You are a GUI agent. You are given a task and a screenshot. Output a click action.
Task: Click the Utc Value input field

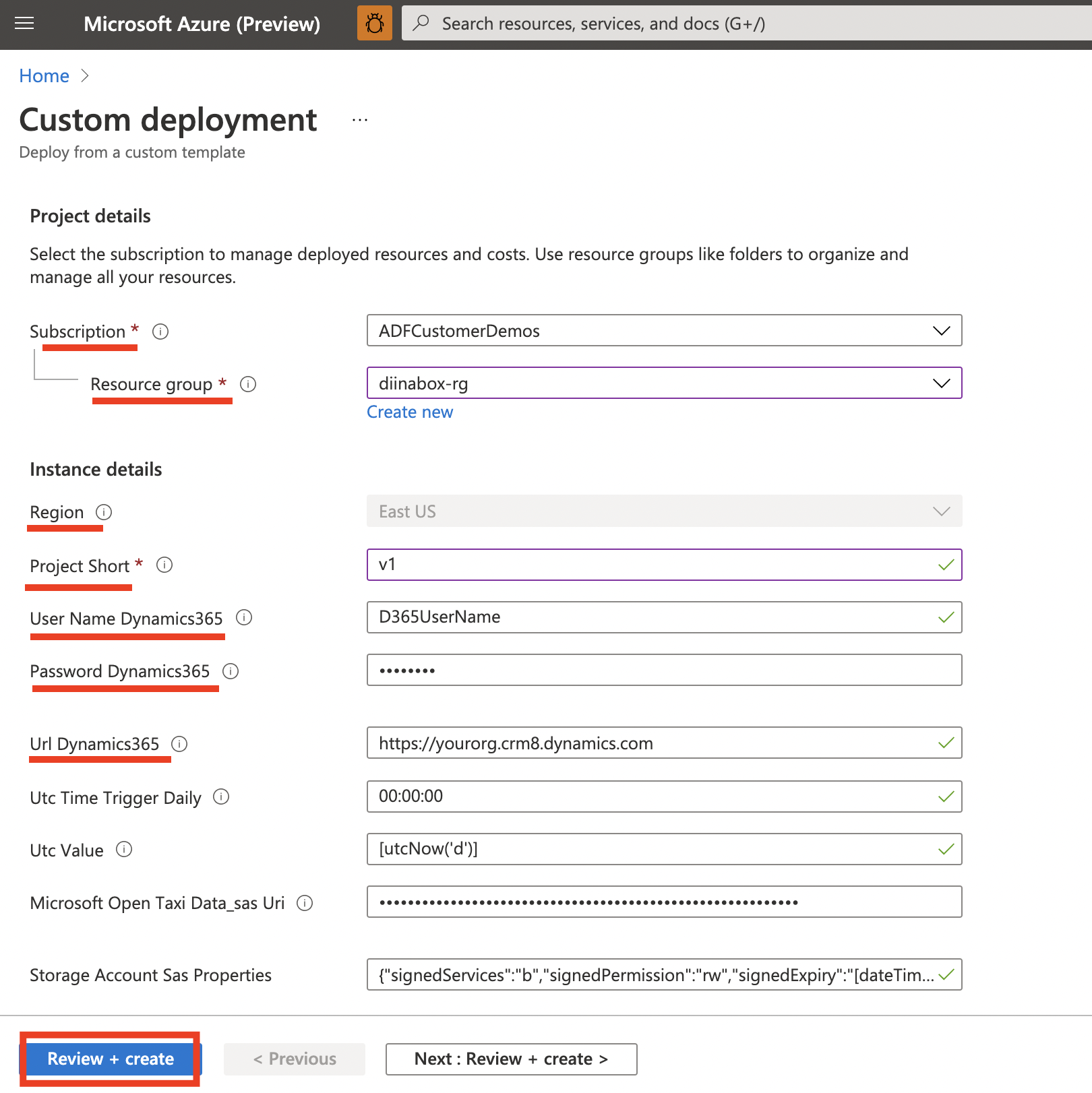(x=664, y=849)
